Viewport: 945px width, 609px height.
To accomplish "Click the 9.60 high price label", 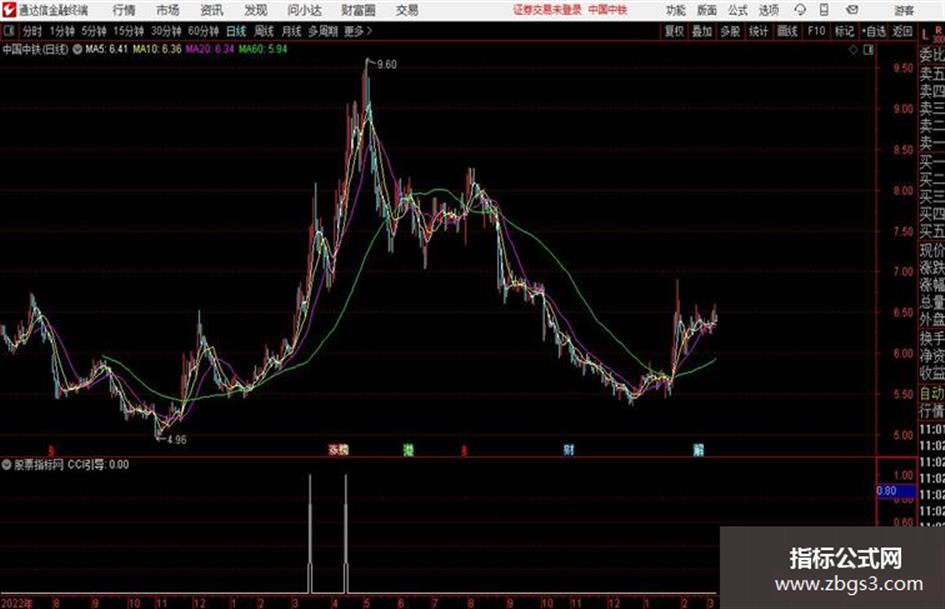I will [387, 65].
